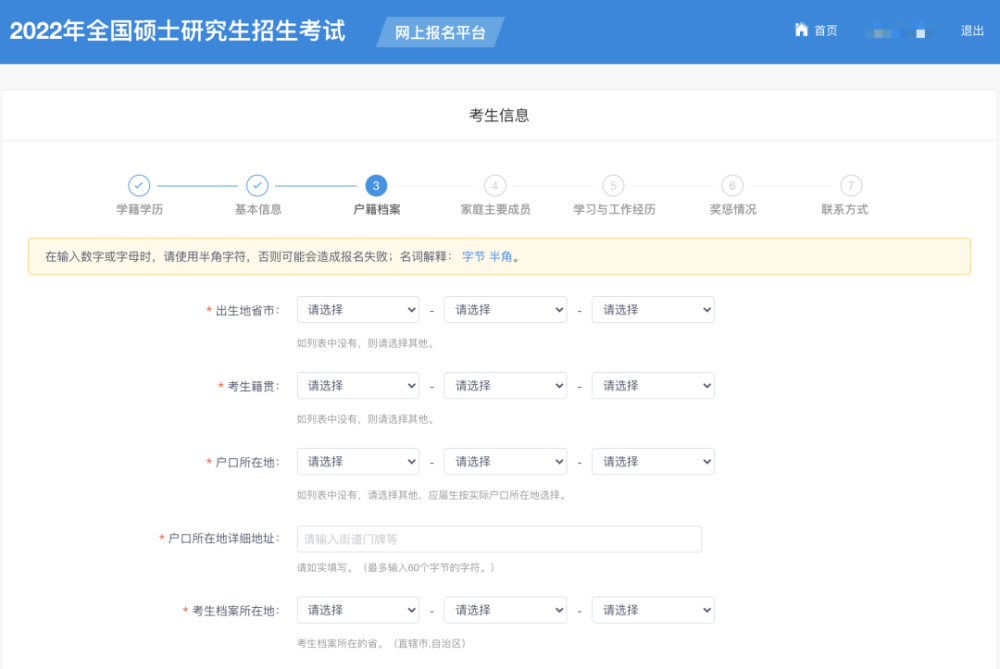Image resolution: width=1000 pixels, height=669 pixels.
Task: Open the second 出生地省市 city dropdown
Action: tap(505, 310)
